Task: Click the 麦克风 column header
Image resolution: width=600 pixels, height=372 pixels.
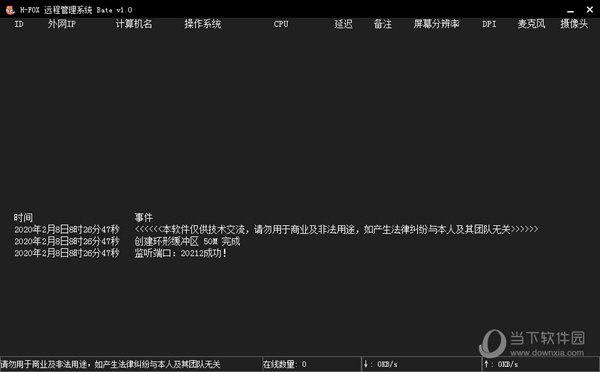Action: point(532,24)
